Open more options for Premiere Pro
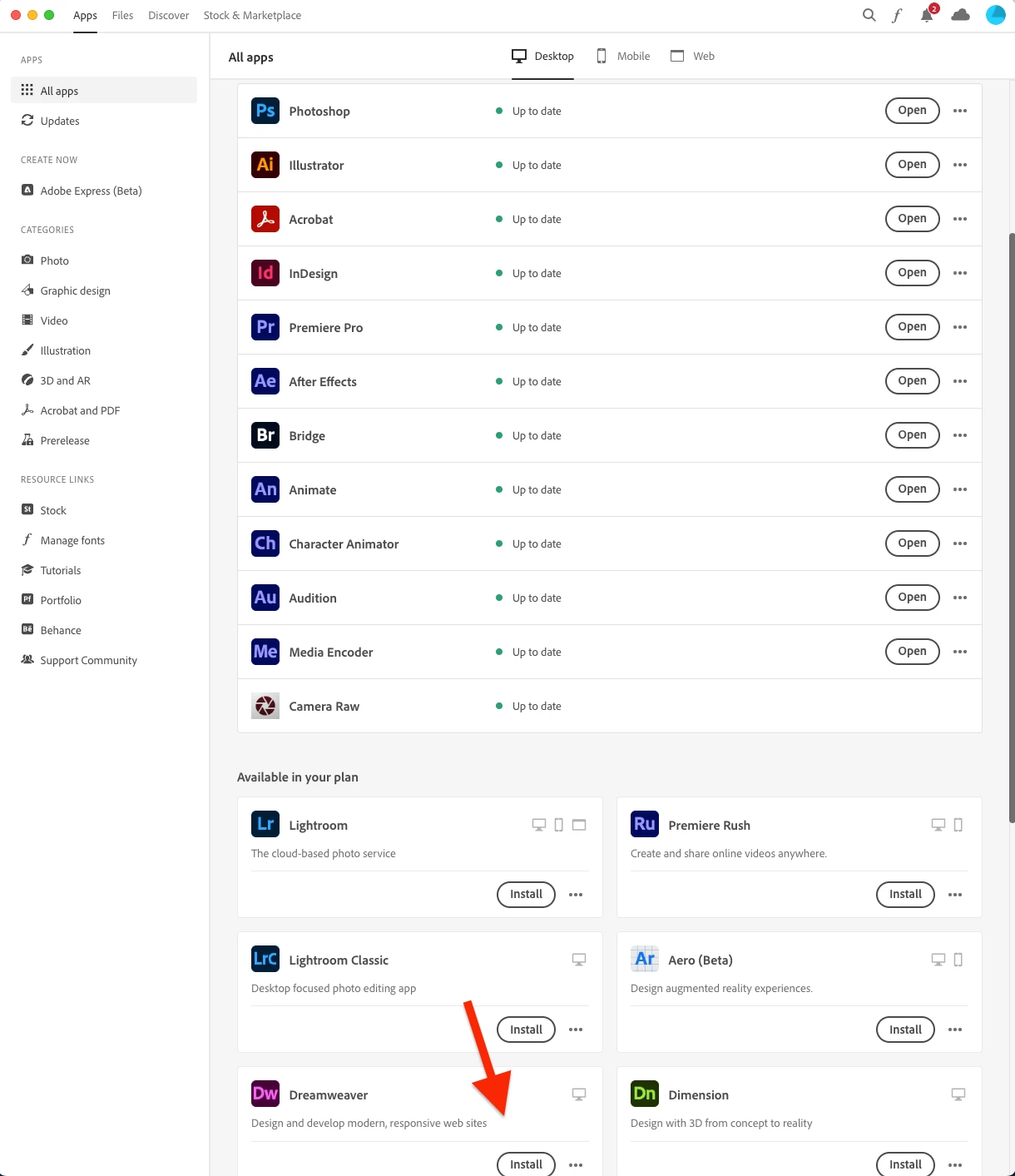Viewport: 1015px width, 1176px height. click(960, 327)
